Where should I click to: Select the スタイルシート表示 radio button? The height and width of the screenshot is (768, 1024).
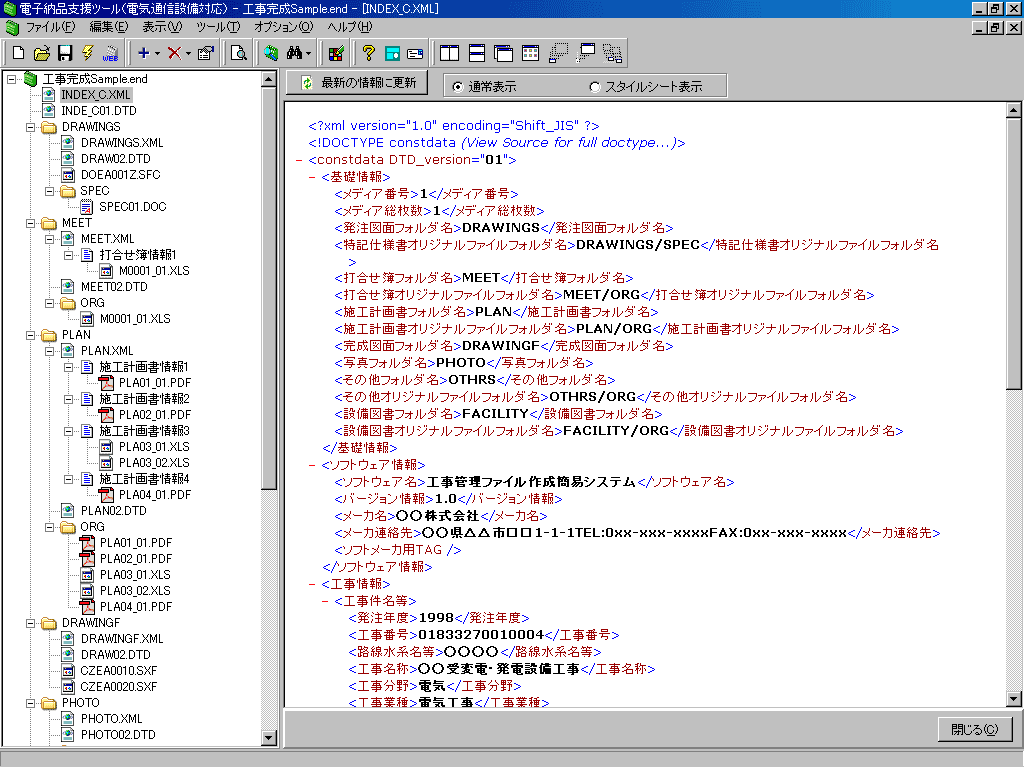595,87
